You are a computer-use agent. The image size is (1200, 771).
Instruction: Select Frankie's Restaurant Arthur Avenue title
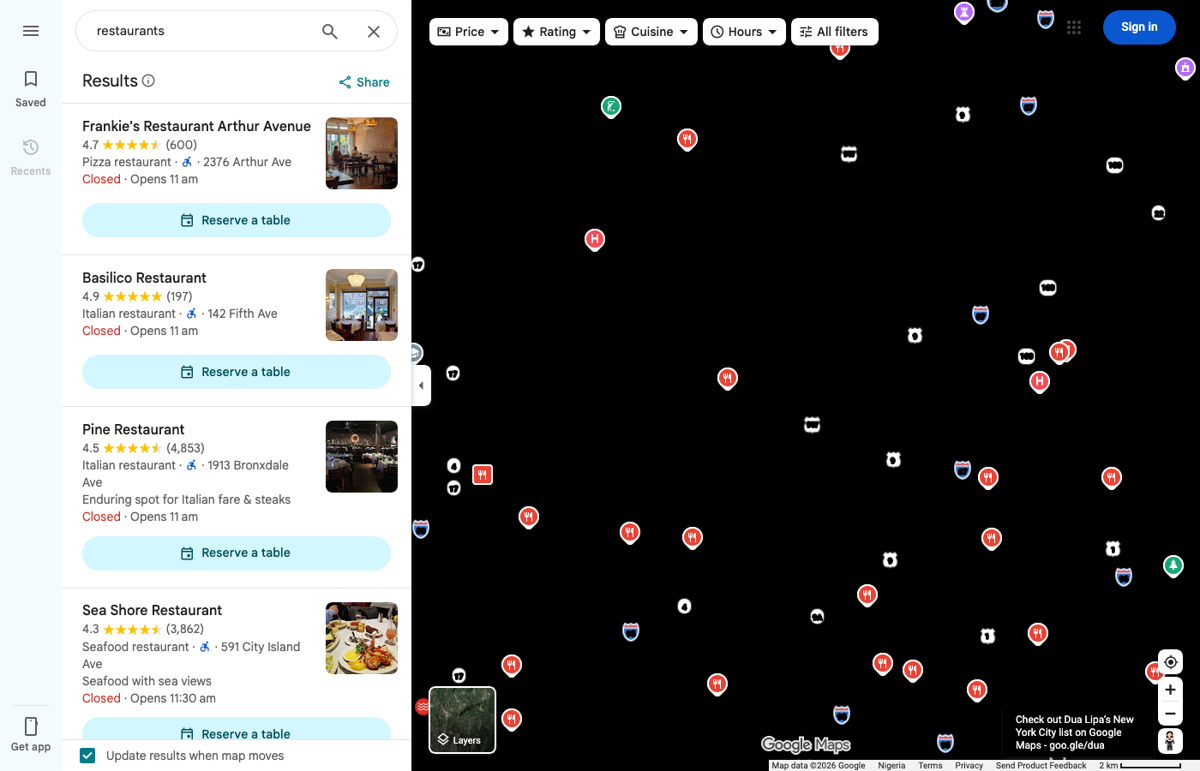click(x=196, y=126)
